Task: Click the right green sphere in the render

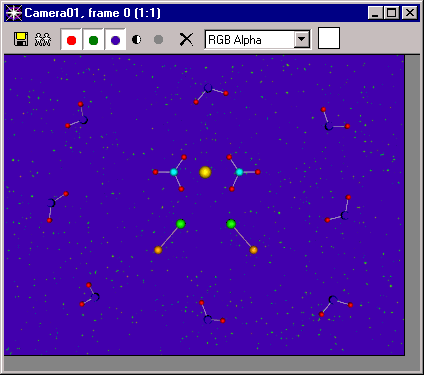Action: 231,224
